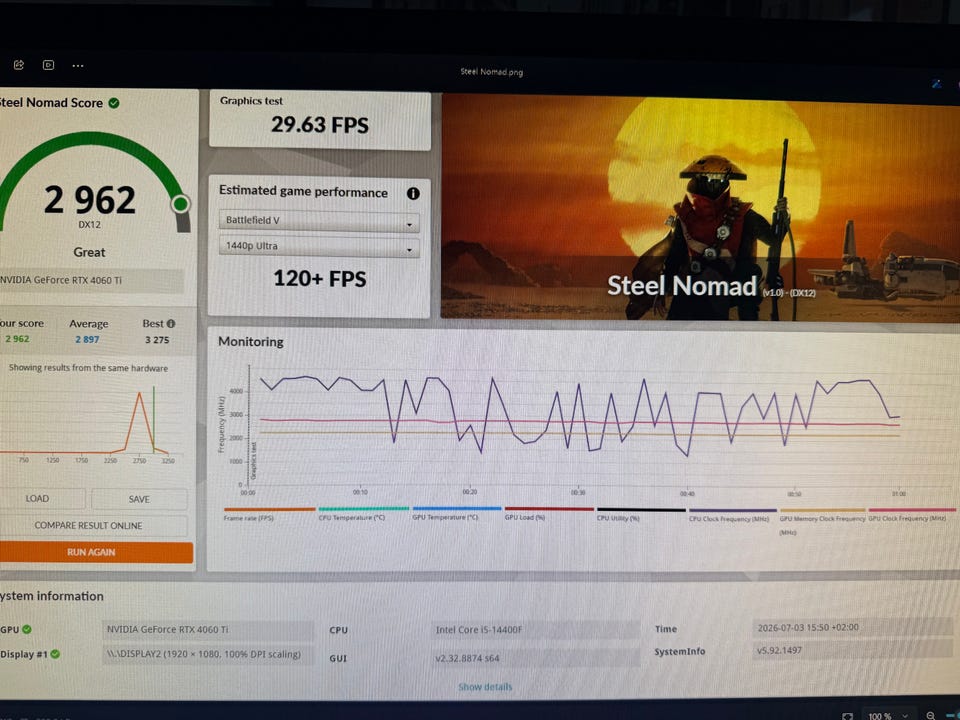This screenshot has width=960, height=720.
Task: Open the three-dot more options menu
Action: 78,66
